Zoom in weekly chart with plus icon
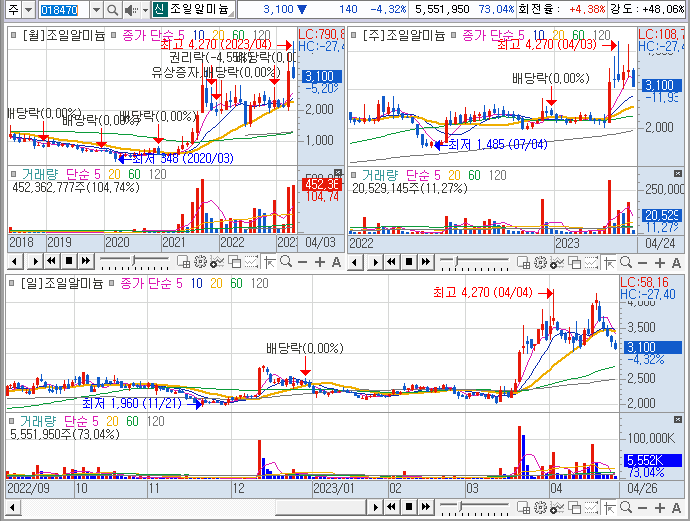The height and width of the screenshot is (521, 690). 660,263
